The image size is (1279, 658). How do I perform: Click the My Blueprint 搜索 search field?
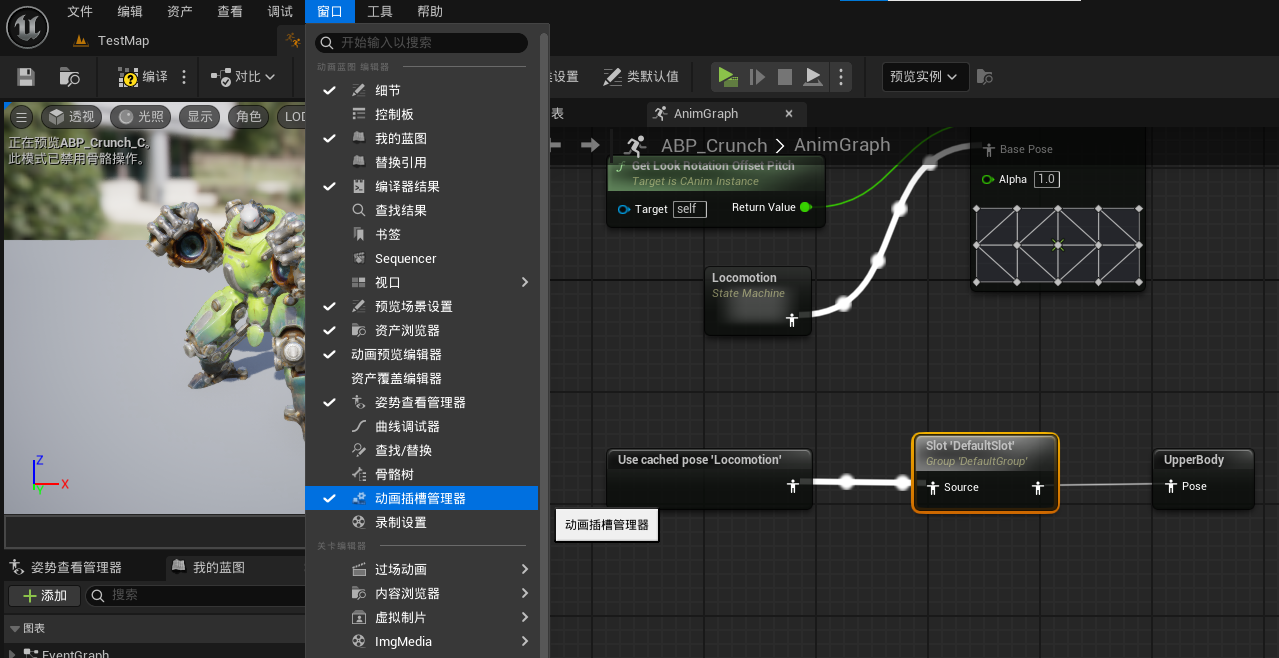click(196, 595)
